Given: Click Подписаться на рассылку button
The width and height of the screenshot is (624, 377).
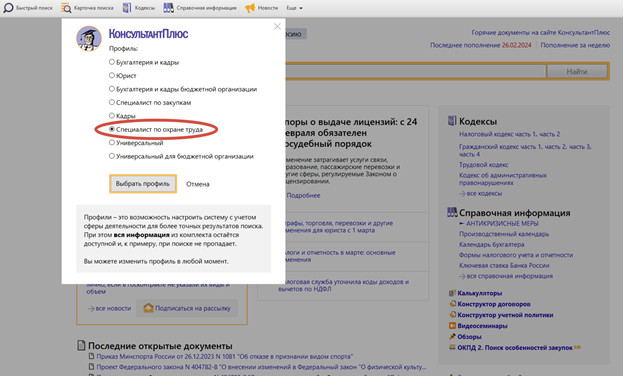Looking at the screenshot, I should [187, 308].
